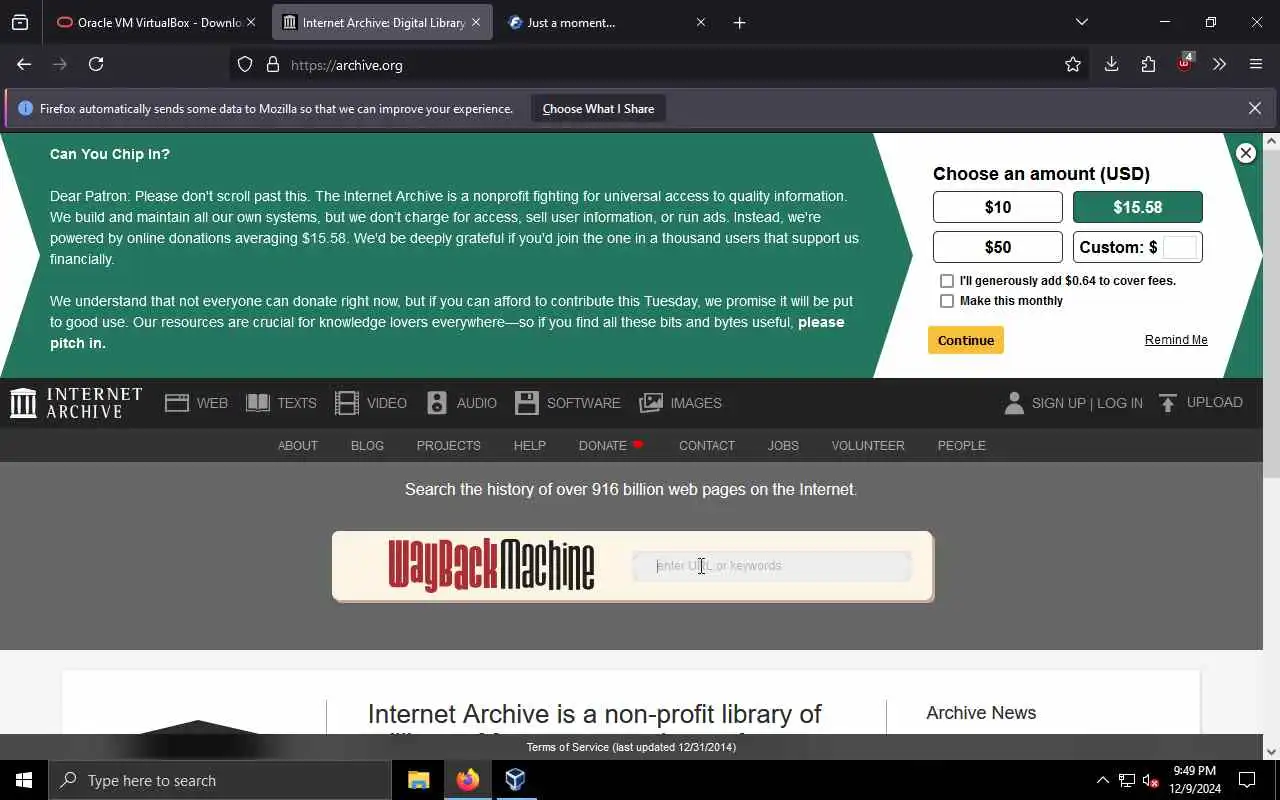This screenshot has width=1280, height=800.
Task: Focus the Wayback Machine search field
Action: (771, 566)
